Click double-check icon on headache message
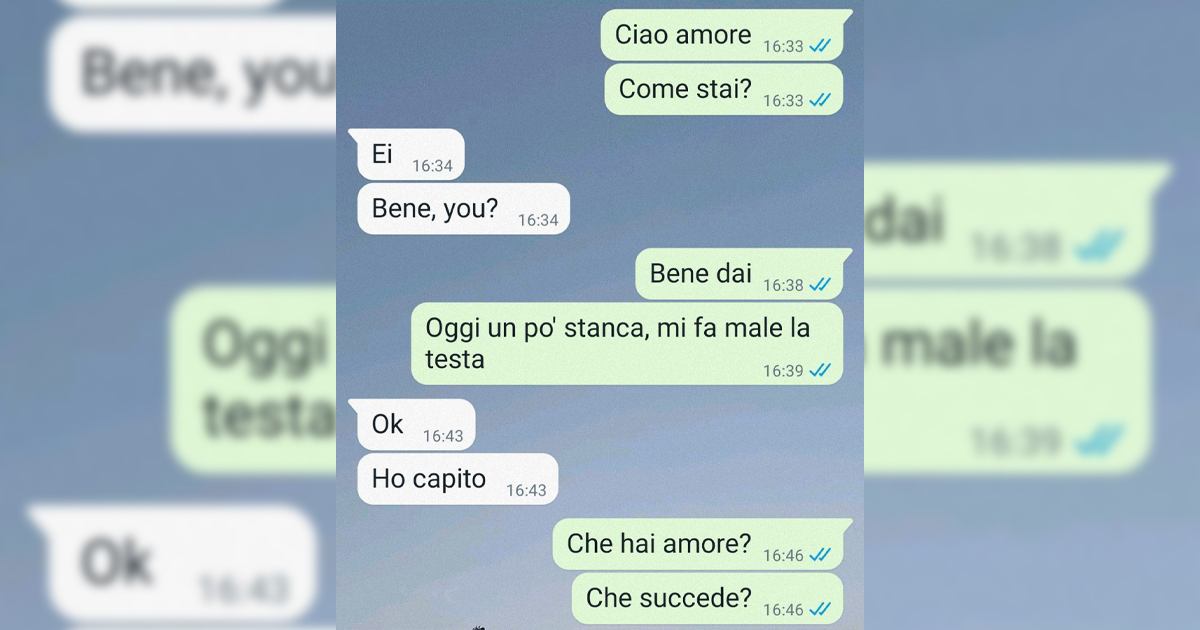This screenshot has height=630, width=1200. pyautogui.click(x=821, y=371)
